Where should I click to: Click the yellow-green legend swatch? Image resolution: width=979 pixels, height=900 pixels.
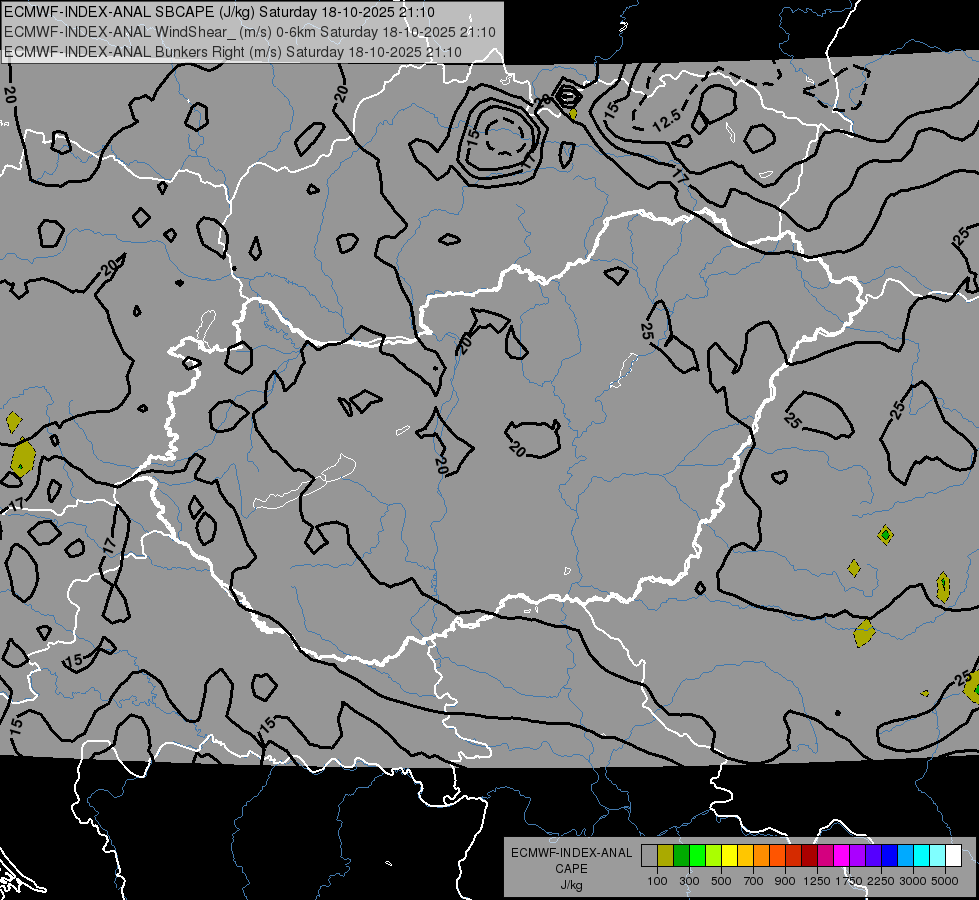(x=714, y=856)
